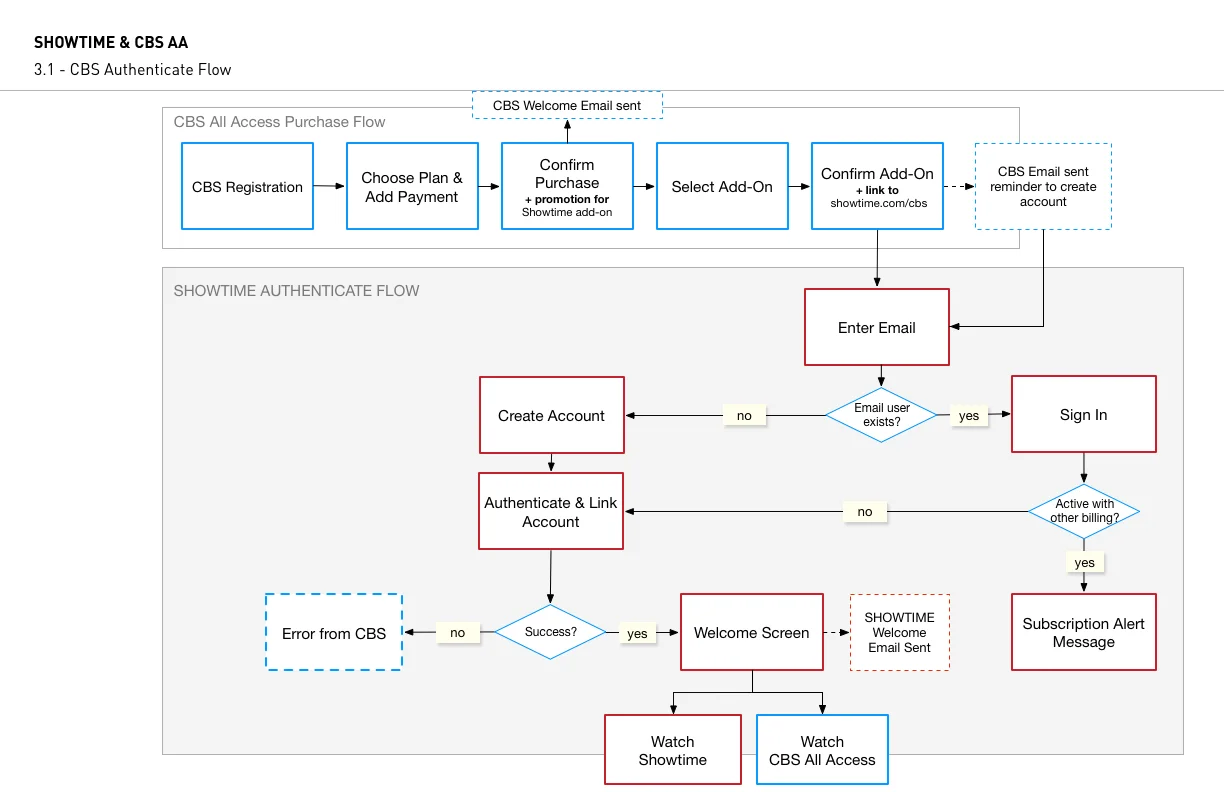Viewport: 1224px width, 792px height.
Task: Select the Success? decision diamond
Action: click(x=551, y=632)
